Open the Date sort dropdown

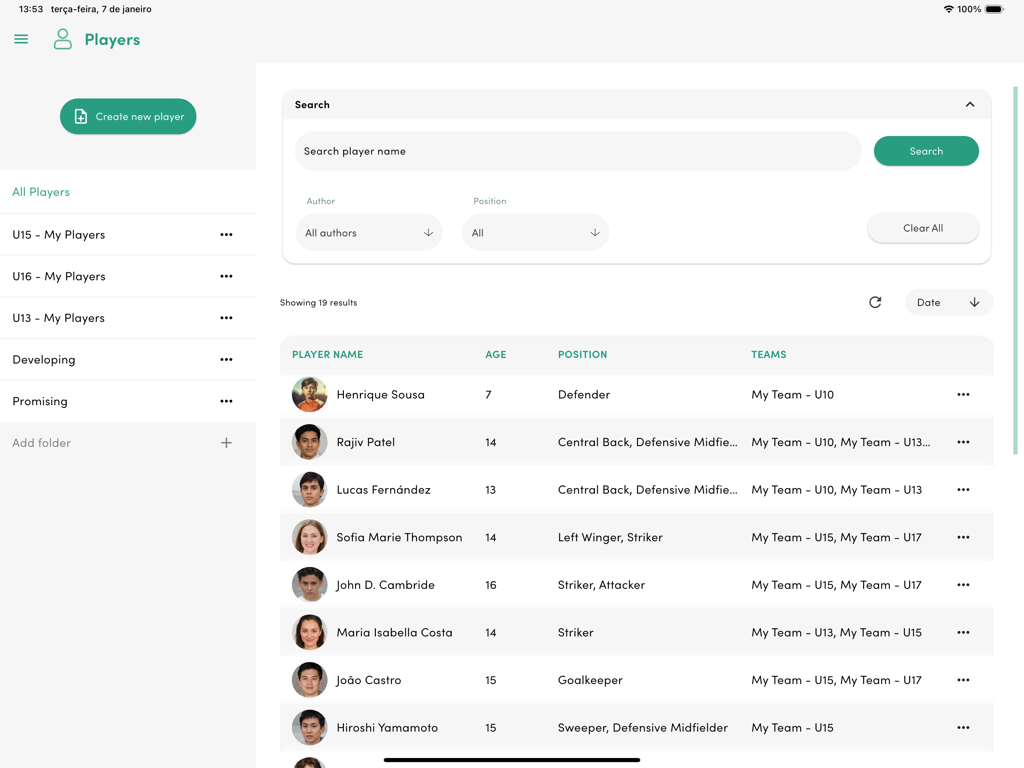[948, 302]
